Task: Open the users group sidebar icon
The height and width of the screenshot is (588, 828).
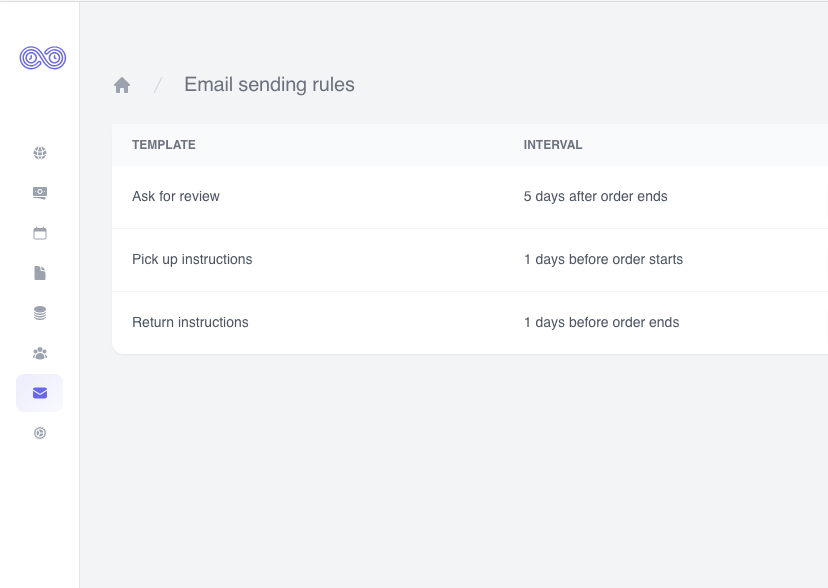Action: [40, 353]
